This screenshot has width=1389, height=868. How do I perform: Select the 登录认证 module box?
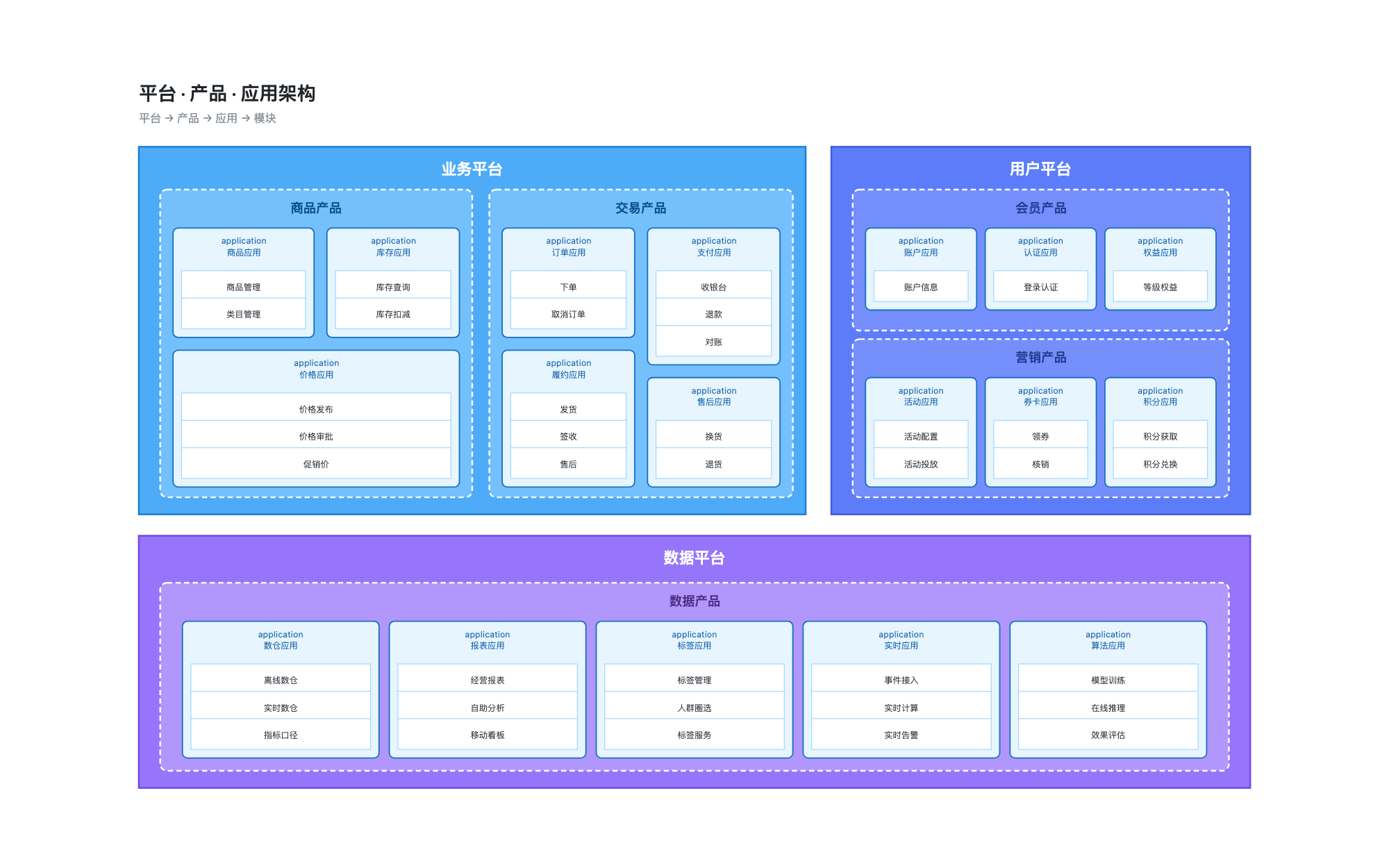pos(1040,286)
